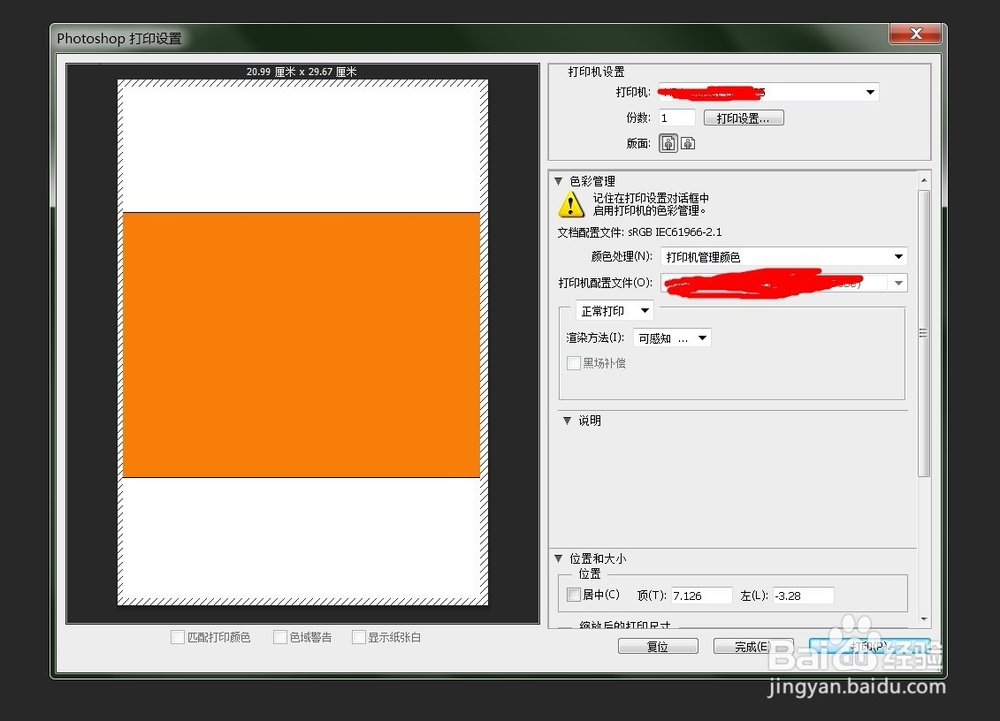Viewport: 1000px width, 721px height.
Task: Click the 打印(P) button
Action: point(869,646)
